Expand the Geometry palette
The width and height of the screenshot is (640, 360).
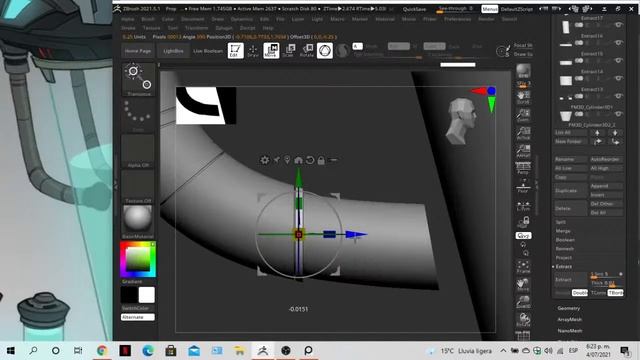(x=569, y=308)
